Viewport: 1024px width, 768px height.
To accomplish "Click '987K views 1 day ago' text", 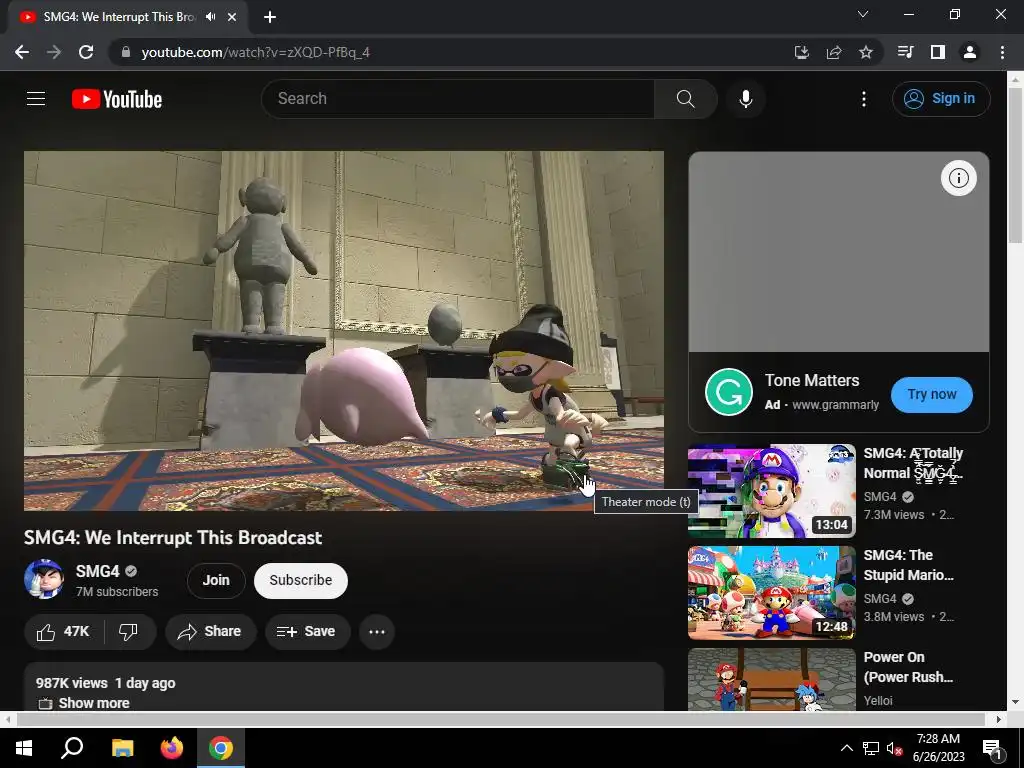I will [x=105, y=683].
